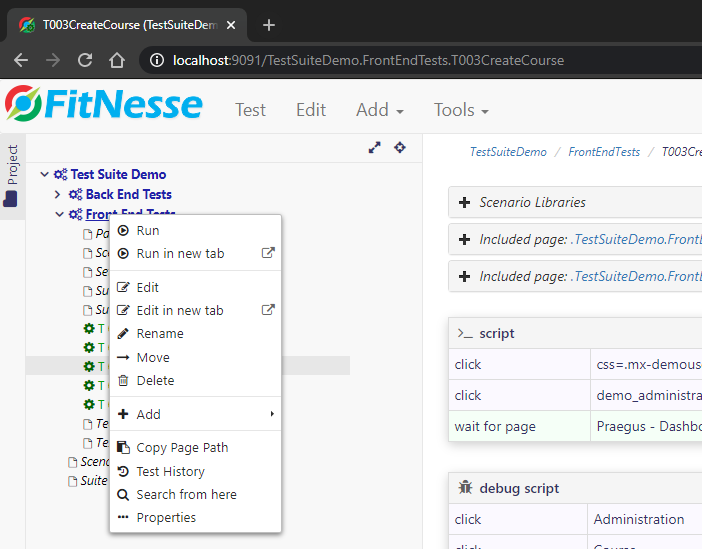Click the 'wait for page' script cell

pyautogui.click(x=519, y=426)
